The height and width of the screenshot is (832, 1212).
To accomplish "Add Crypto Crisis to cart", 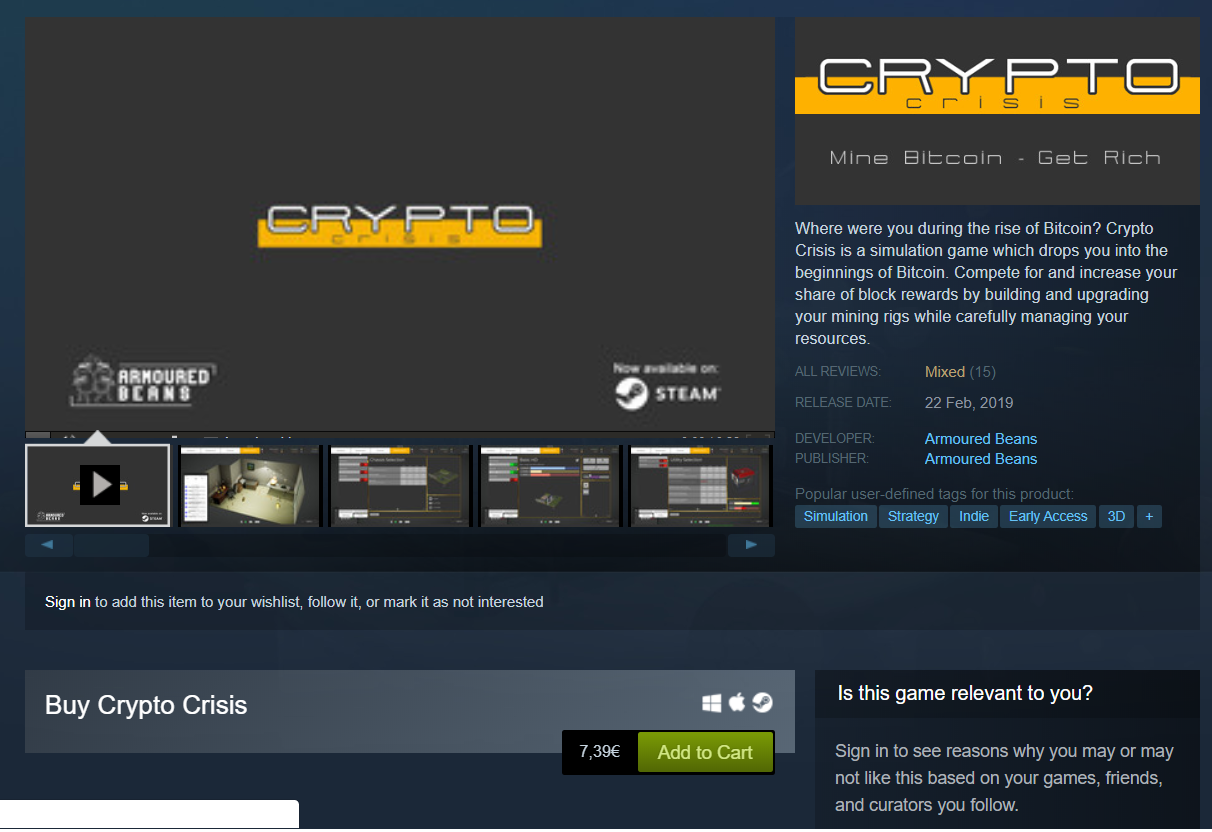I will (705, 753).
